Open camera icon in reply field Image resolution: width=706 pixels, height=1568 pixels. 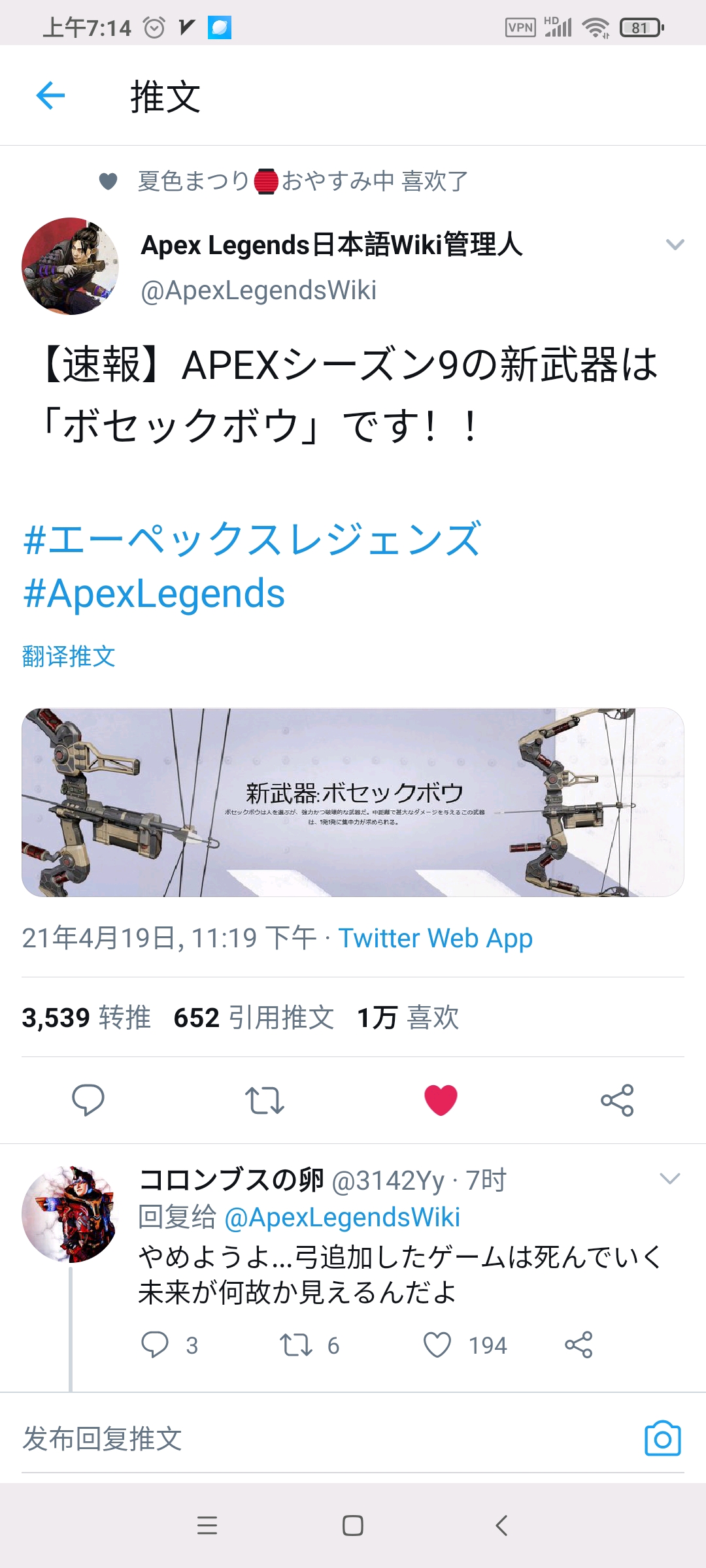coord(663,1439)
